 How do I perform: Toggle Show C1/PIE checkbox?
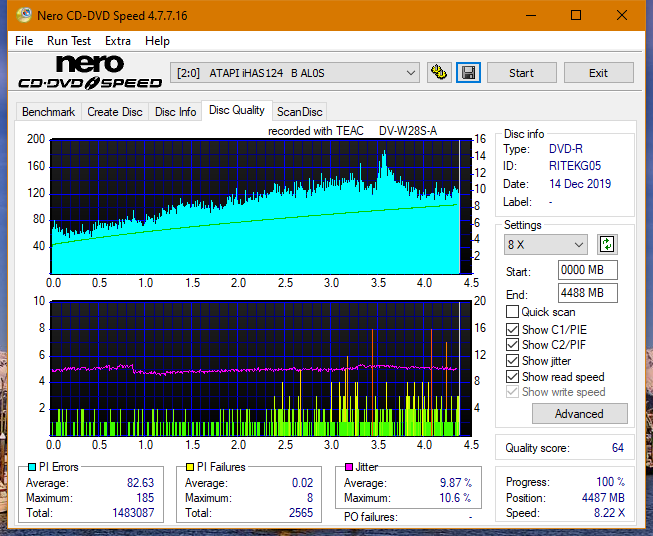[x=512, y=329]
